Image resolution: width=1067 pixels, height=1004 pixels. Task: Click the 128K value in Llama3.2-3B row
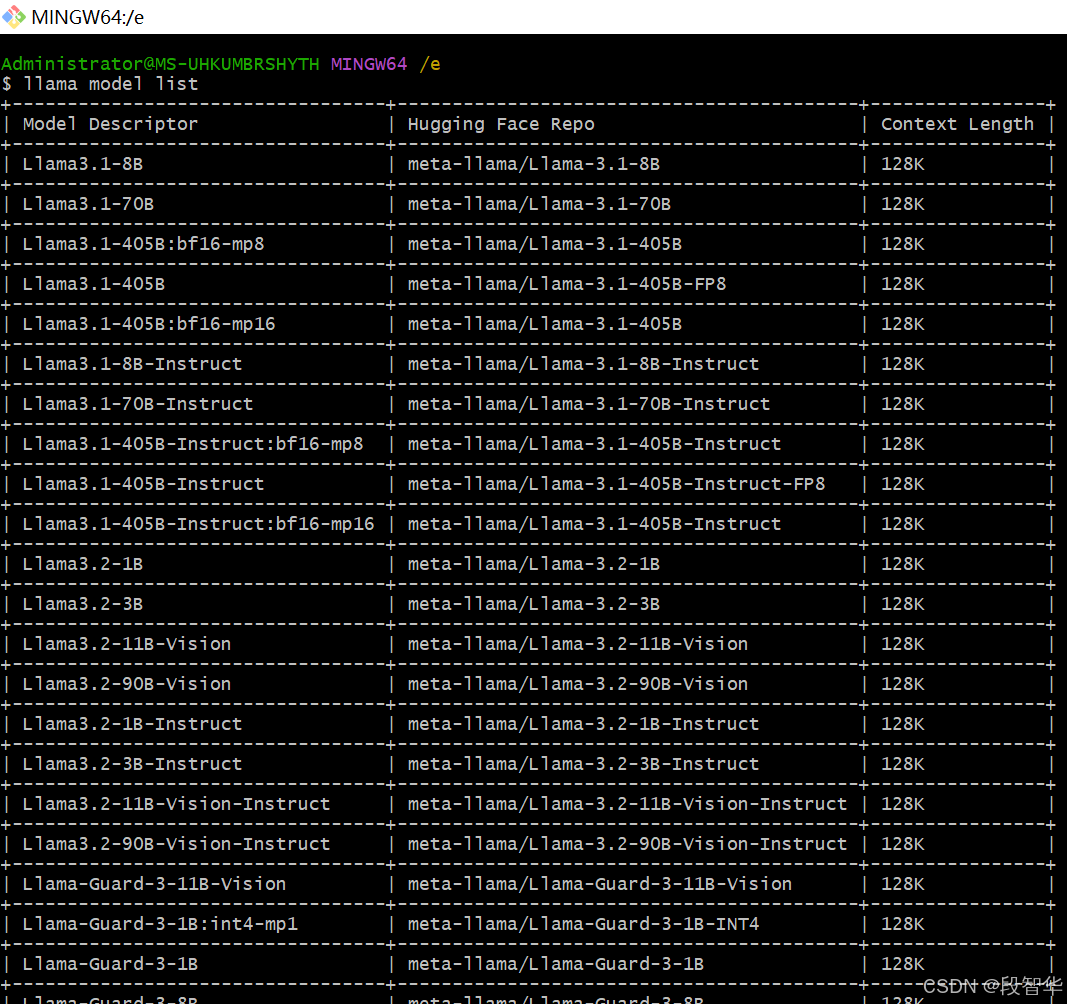coord(902,604)
